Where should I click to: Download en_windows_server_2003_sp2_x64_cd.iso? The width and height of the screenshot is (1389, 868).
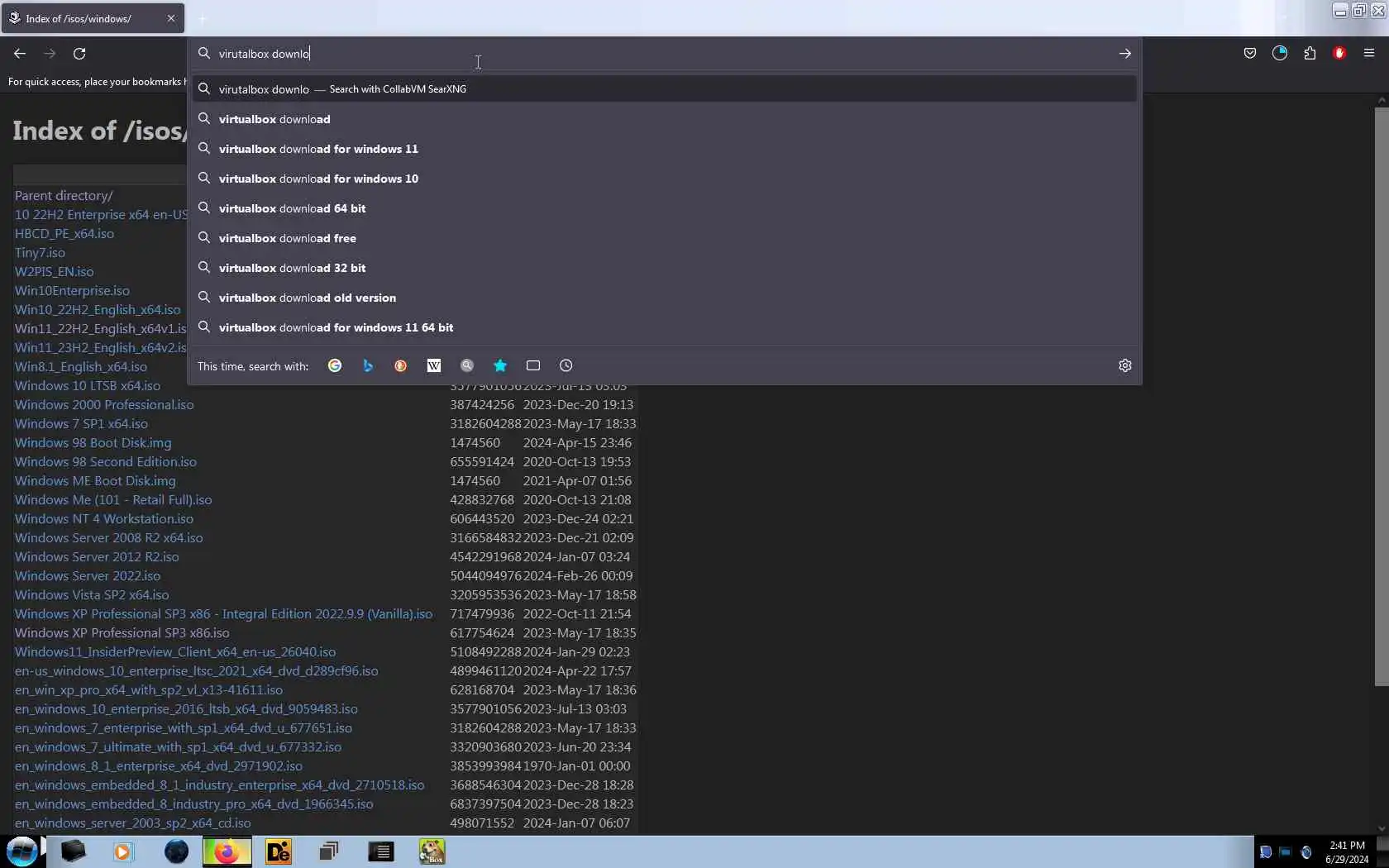(x=133, y=823)
